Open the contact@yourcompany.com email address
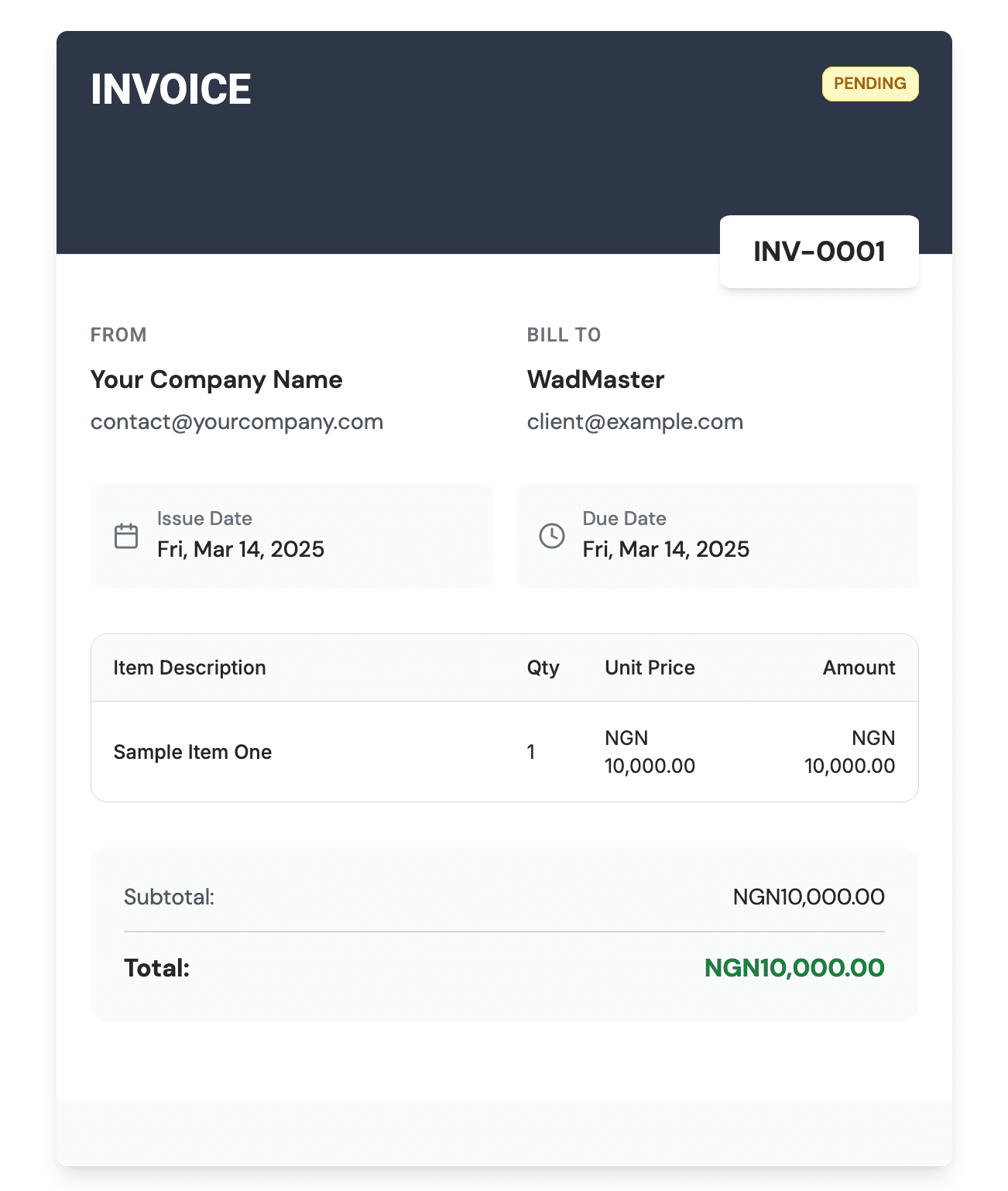This screenshot has width=1008, height=1191. coord(237,422)
